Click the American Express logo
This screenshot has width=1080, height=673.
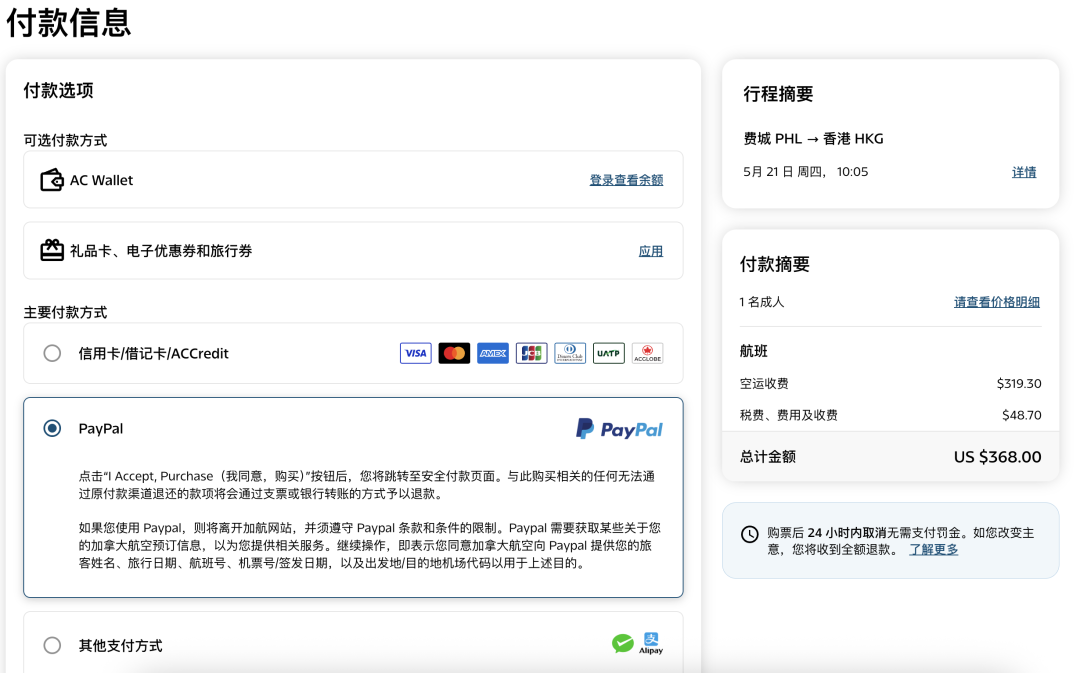(493, 353)
